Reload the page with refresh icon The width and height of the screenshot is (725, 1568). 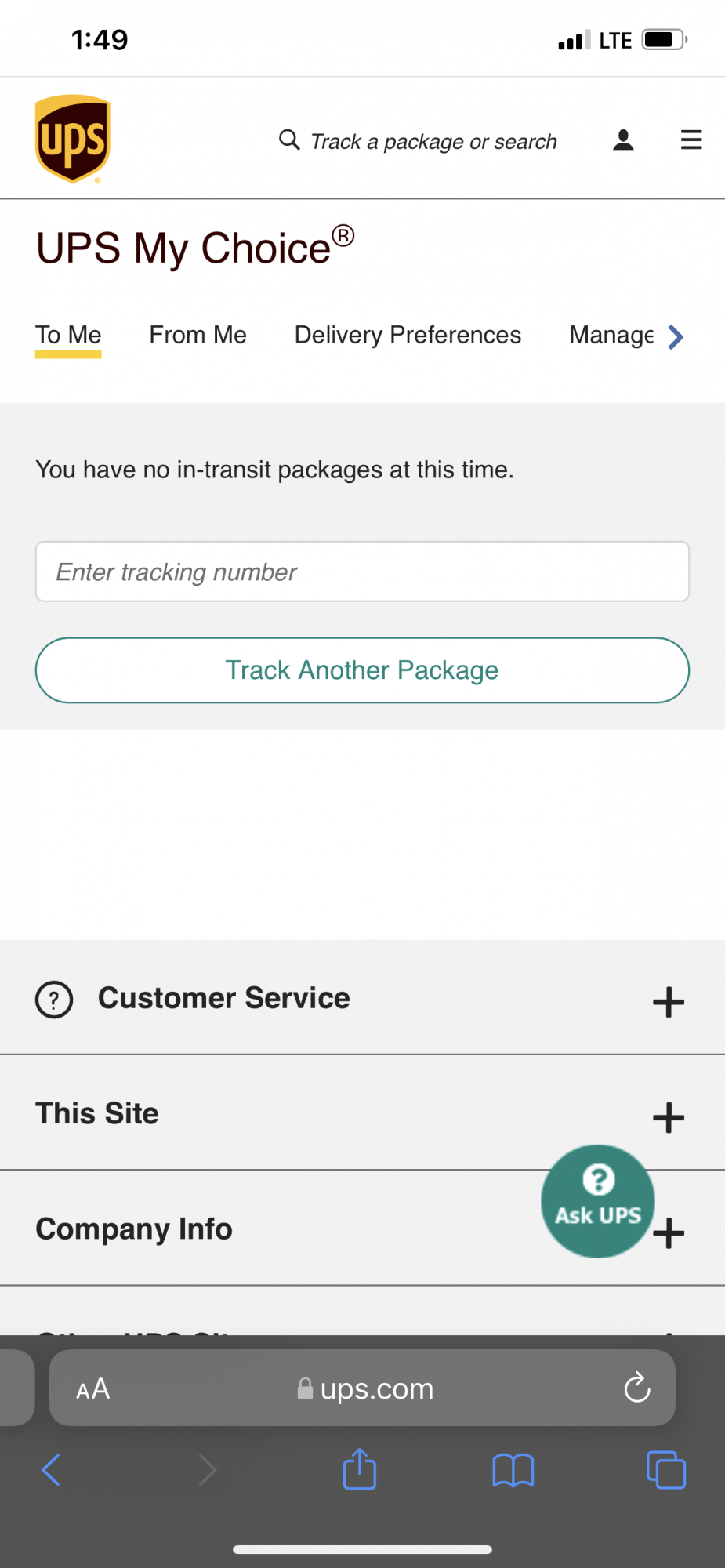pos(637,1387)
